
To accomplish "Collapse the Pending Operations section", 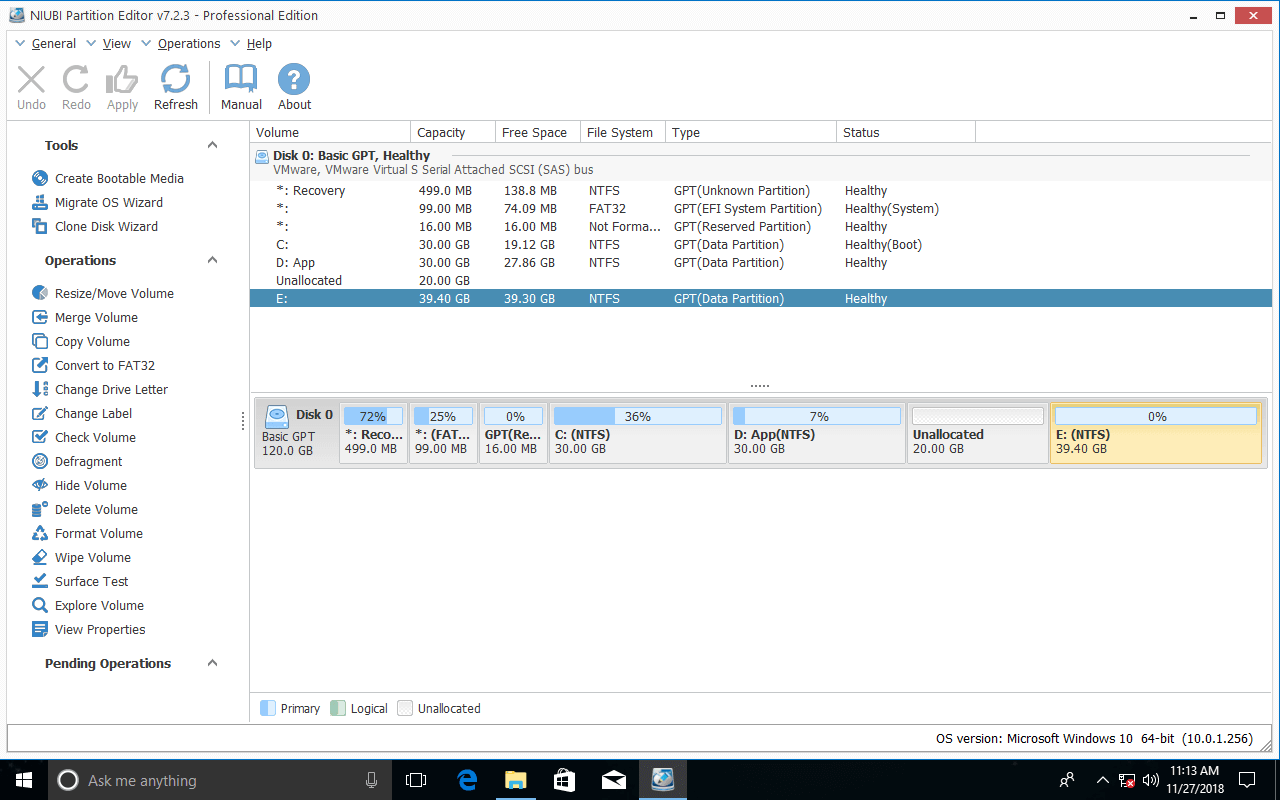I will 212,663.
